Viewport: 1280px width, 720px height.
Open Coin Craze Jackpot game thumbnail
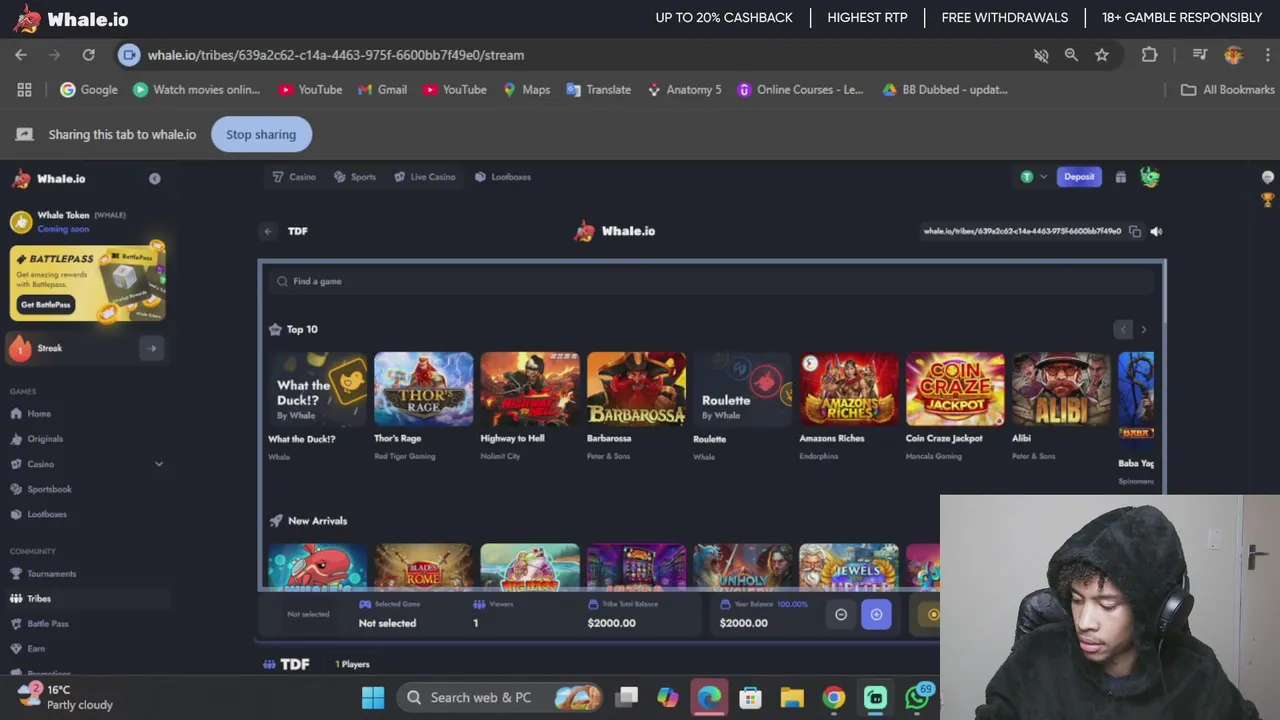(x=955, y=389)
